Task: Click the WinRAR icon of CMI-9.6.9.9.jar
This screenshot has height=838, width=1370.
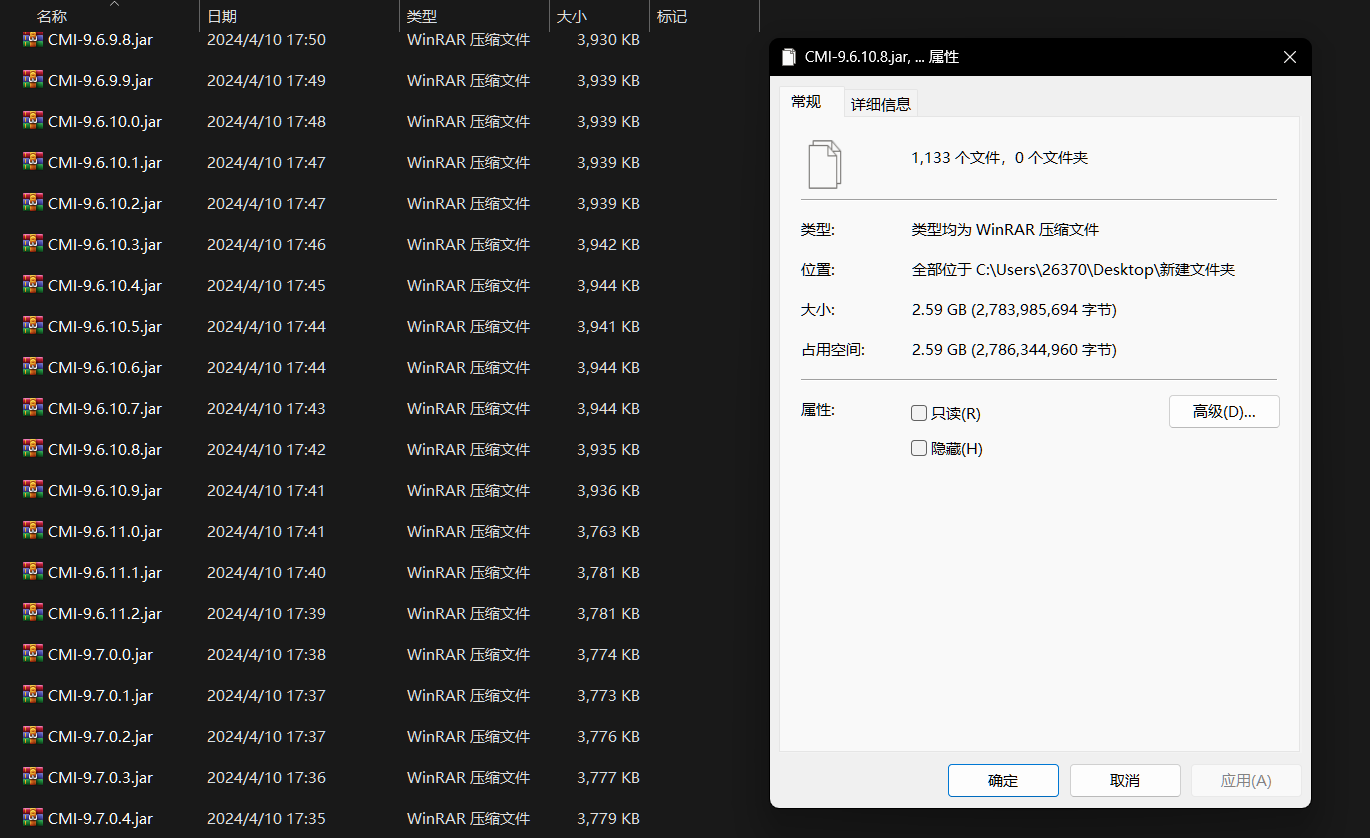Action: click(x=33, y=79)
